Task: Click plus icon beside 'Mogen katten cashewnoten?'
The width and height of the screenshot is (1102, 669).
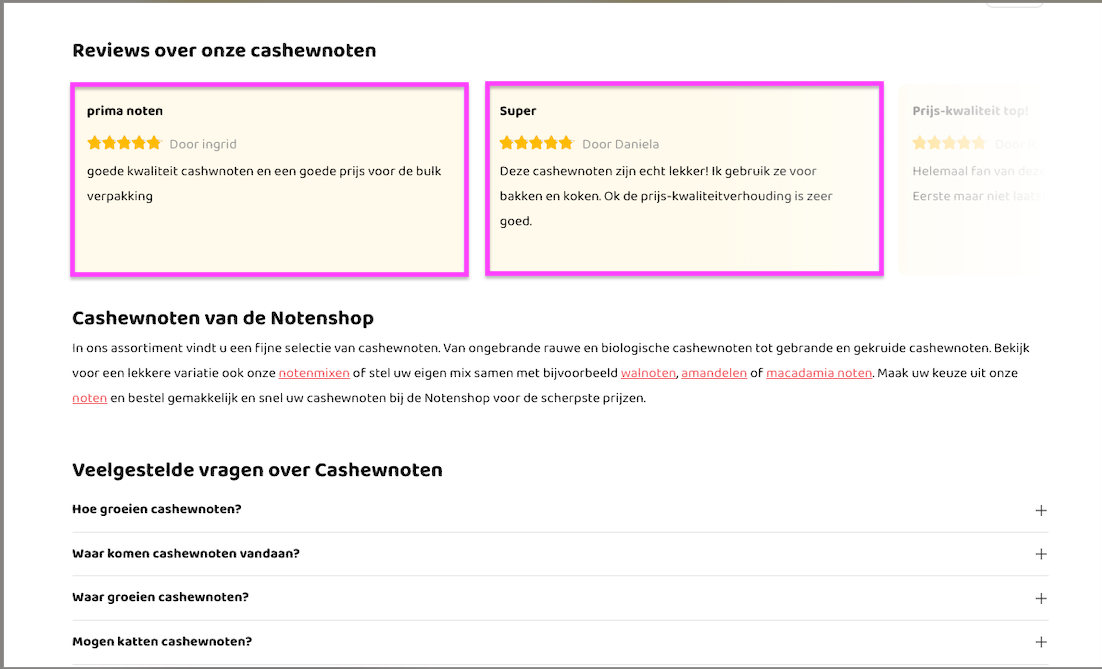Action: pos(1040,642)
